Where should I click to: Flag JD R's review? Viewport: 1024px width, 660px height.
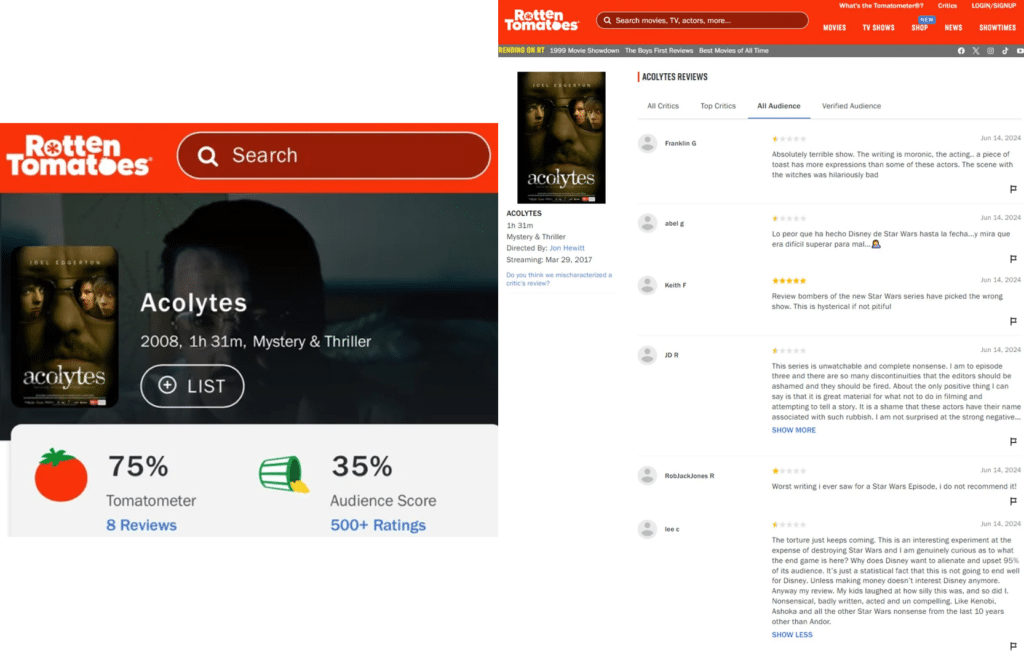pyautogui.click(x=1013, y=442)
